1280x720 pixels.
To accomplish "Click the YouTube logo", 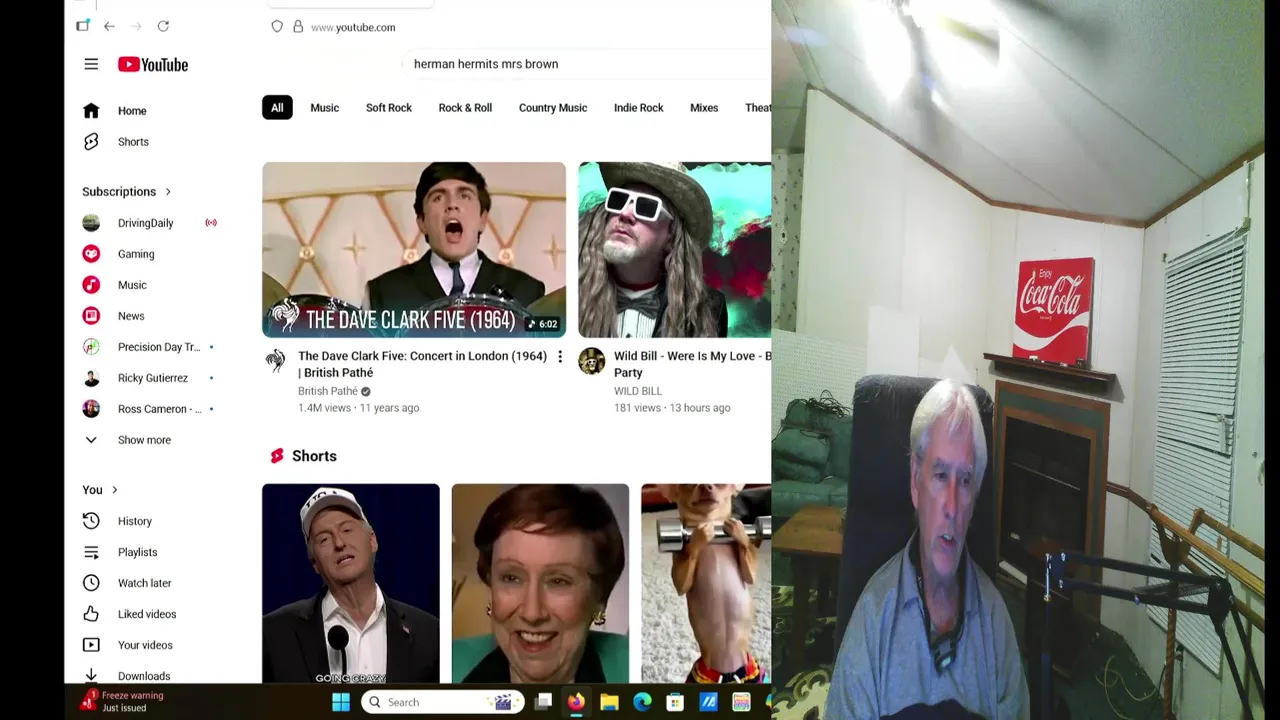I will click(153, 64).
